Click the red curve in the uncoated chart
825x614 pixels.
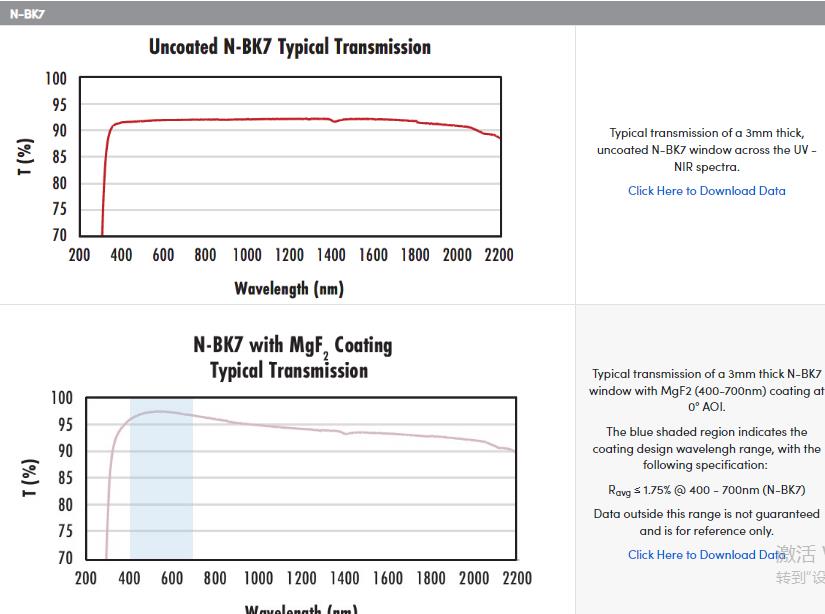(250, 120)
